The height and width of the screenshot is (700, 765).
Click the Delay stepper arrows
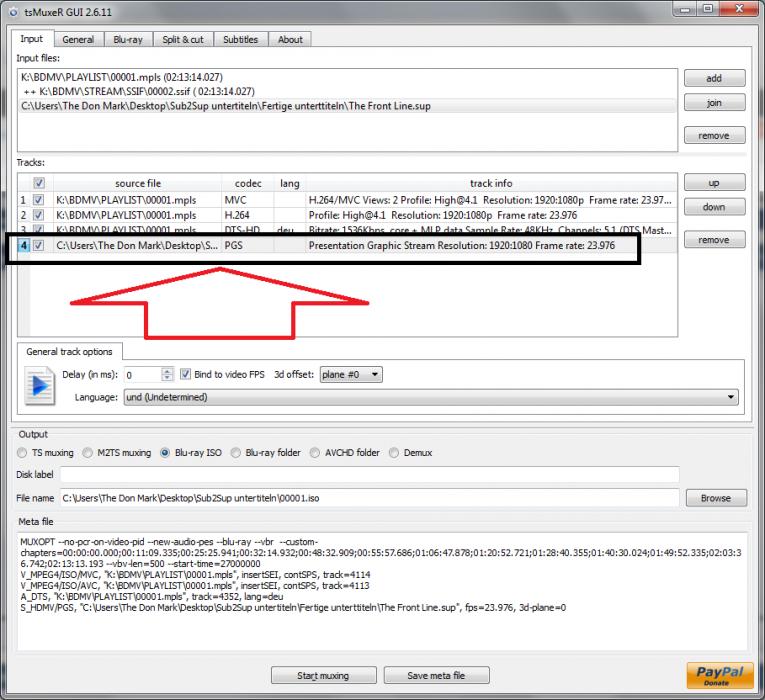(167, 375)
